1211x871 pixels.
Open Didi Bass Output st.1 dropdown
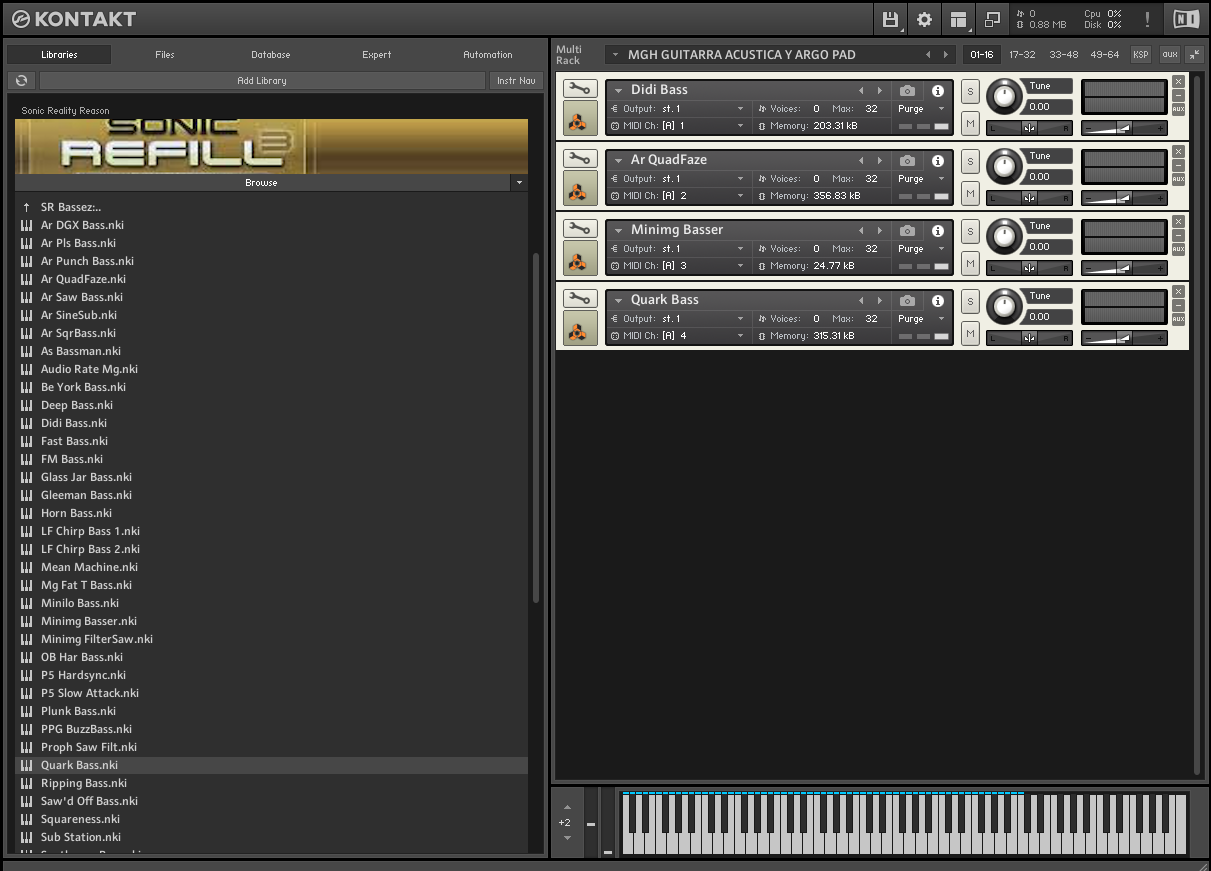[679, 108]
